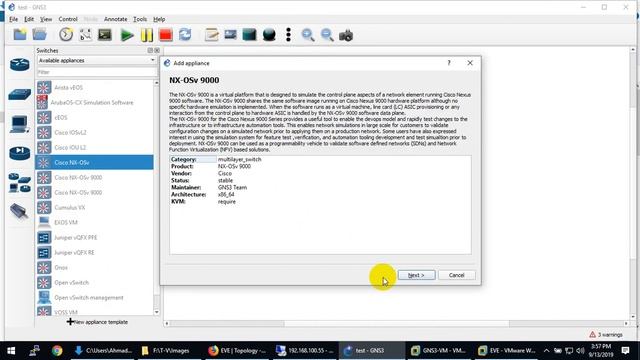
Task: Start all nodes green play icon
Action: (127, 35)
